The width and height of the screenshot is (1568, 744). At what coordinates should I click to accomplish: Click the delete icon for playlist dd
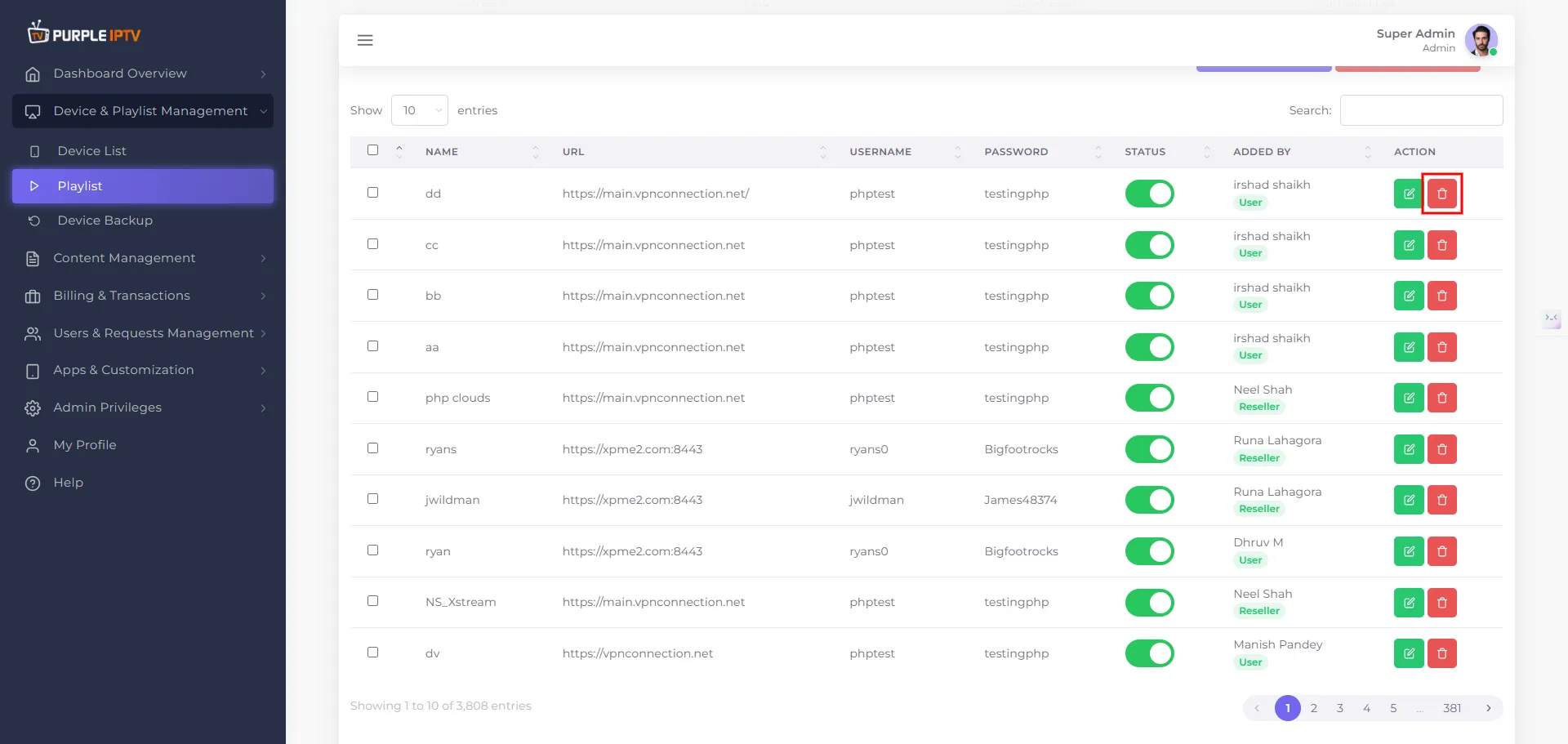(1441, 194)
